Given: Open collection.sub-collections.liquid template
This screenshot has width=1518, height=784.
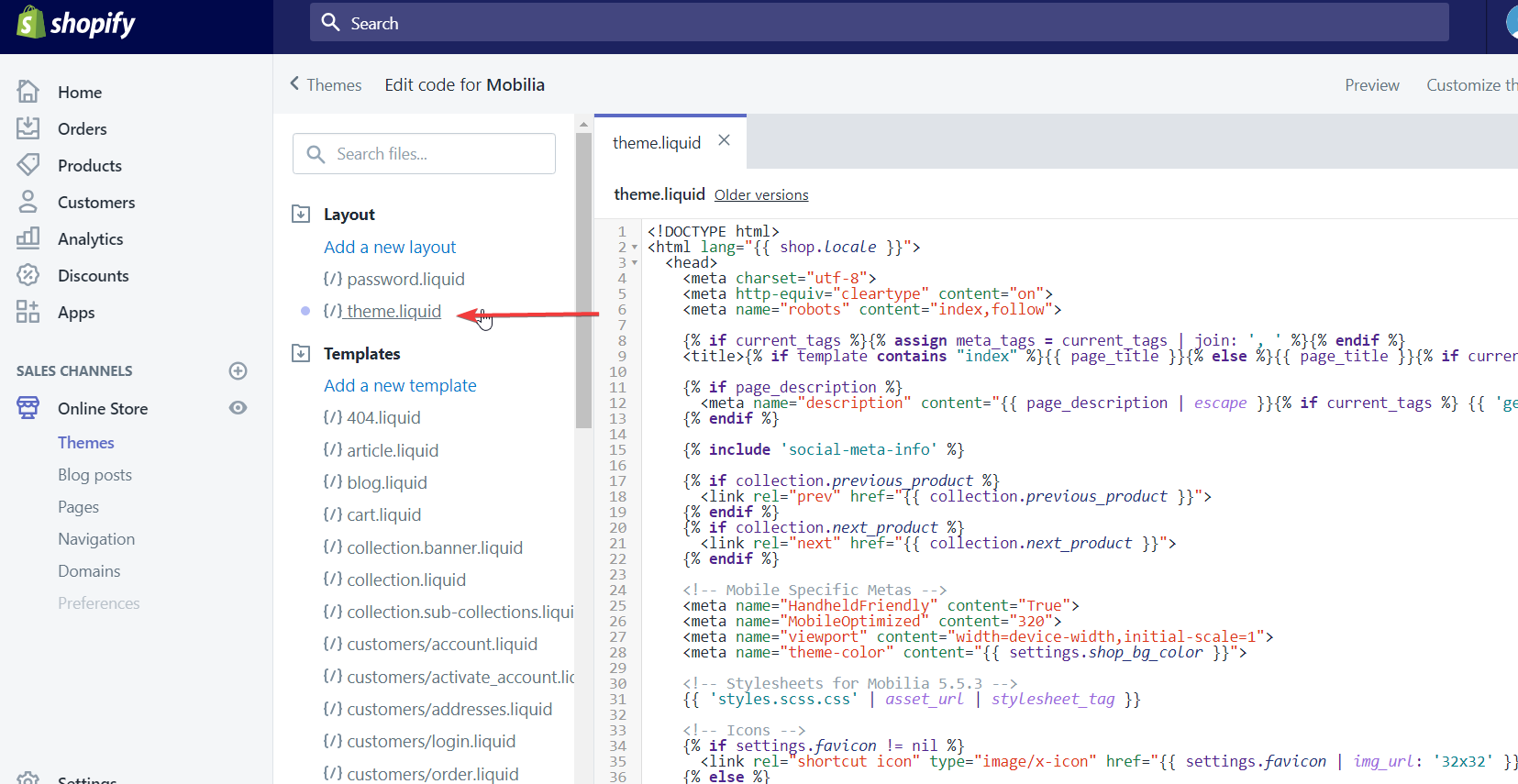Looking at the screenshot, I should click(460, 612).
